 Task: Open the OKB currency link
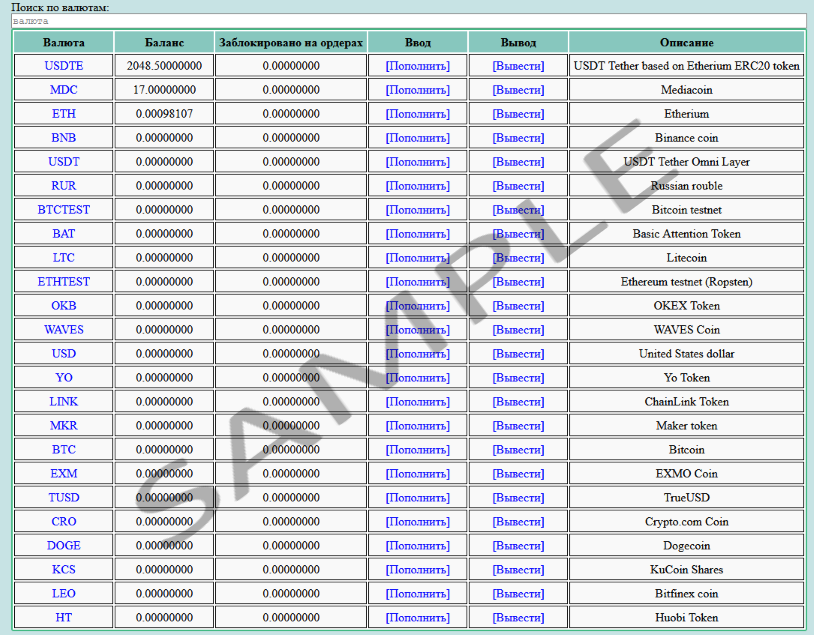coord(63,305)
